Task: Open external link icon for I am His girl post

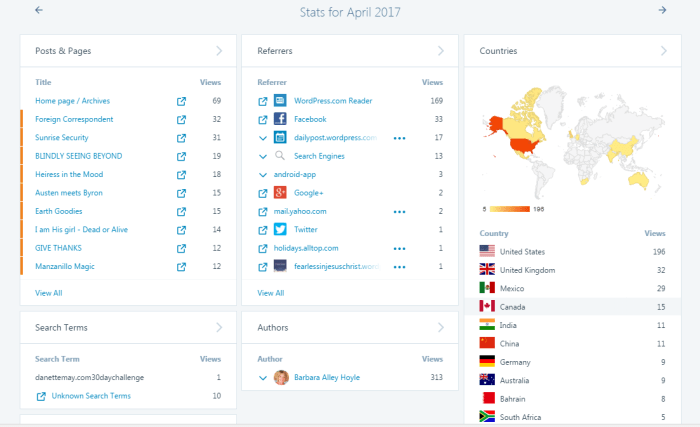Action: (181, 230)
